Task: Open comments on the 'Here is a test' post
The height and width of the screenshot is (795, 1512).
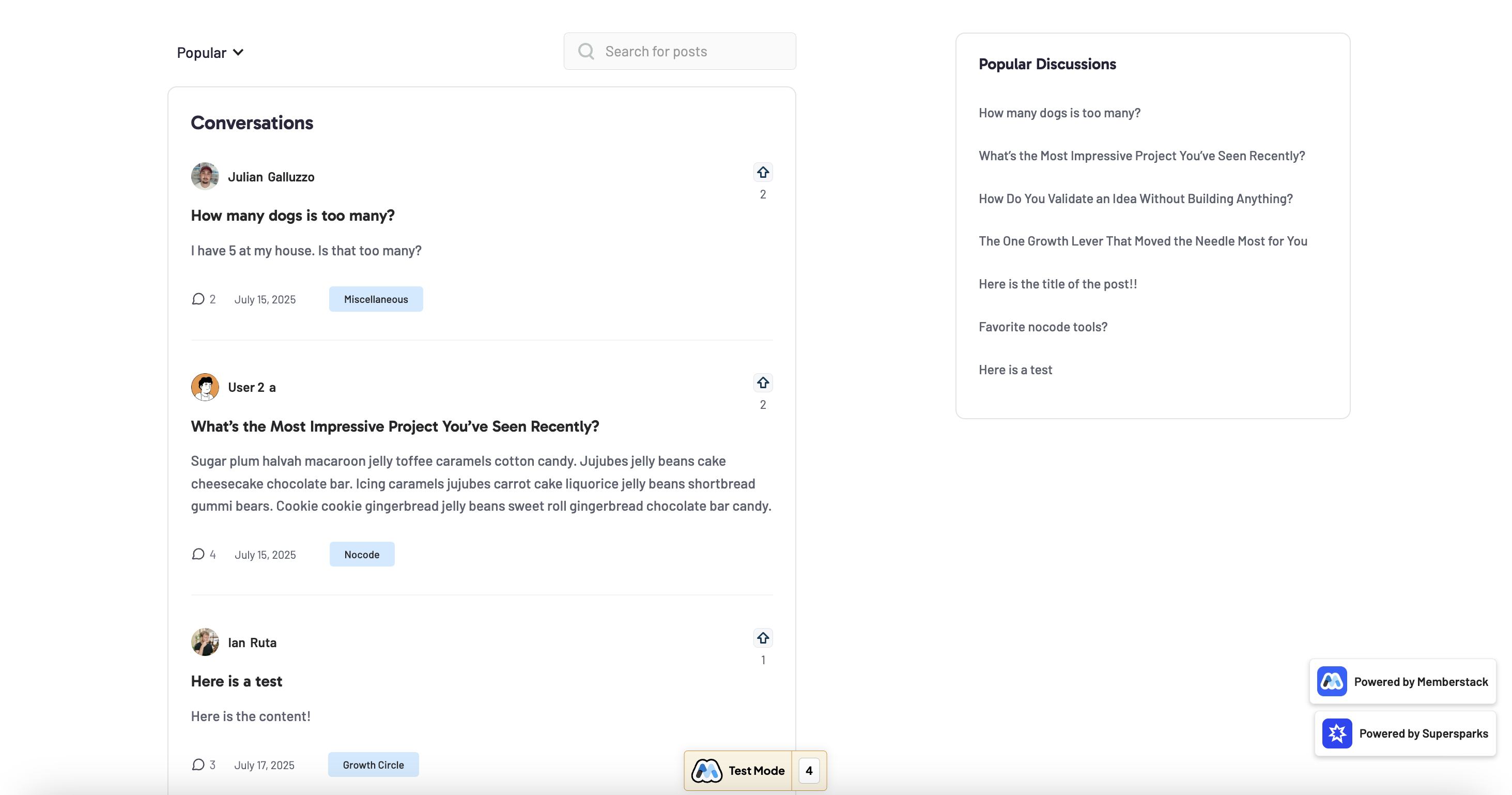Action: 203,765
